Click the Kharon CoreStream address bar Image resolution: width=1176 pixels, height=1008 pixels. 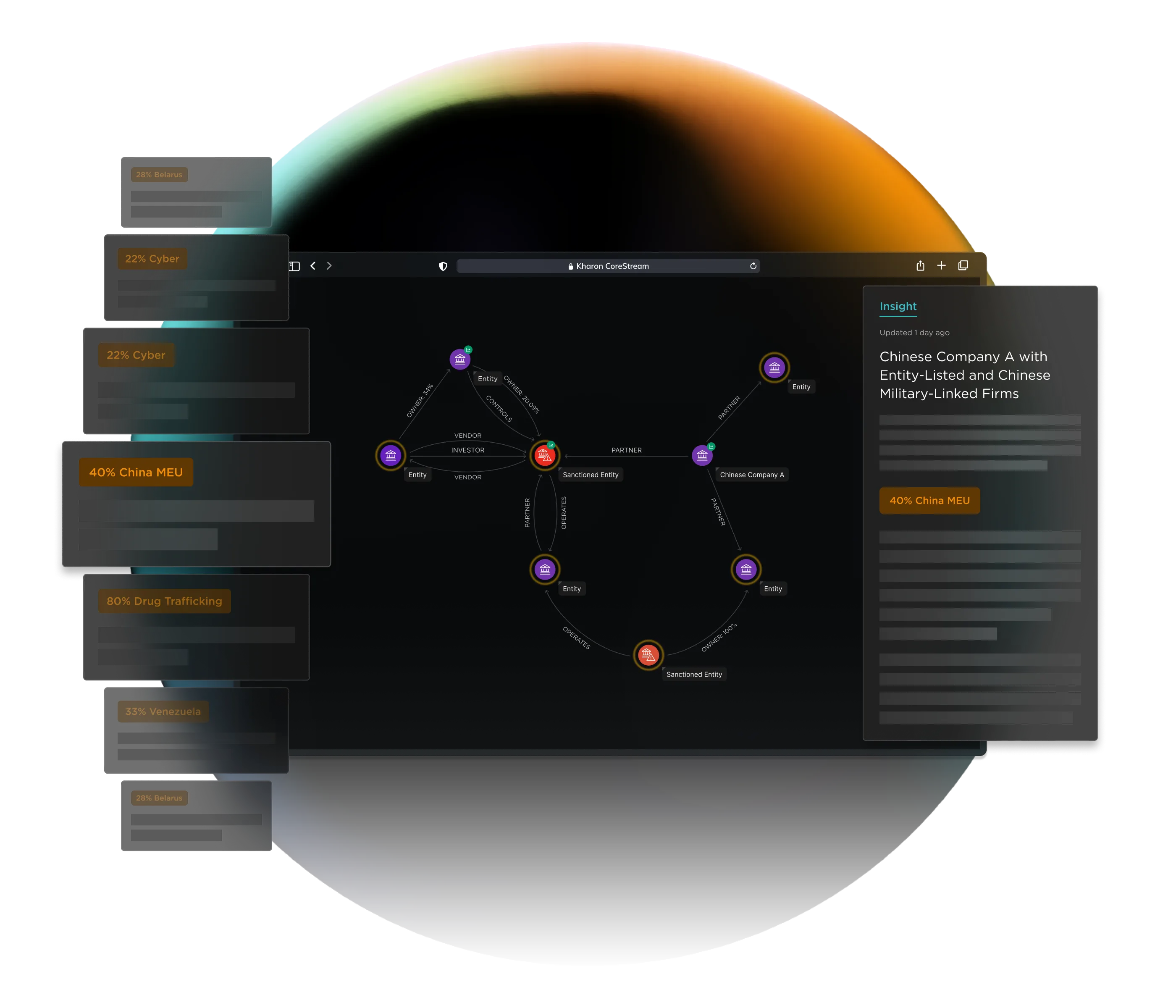[x=609, y=265]
